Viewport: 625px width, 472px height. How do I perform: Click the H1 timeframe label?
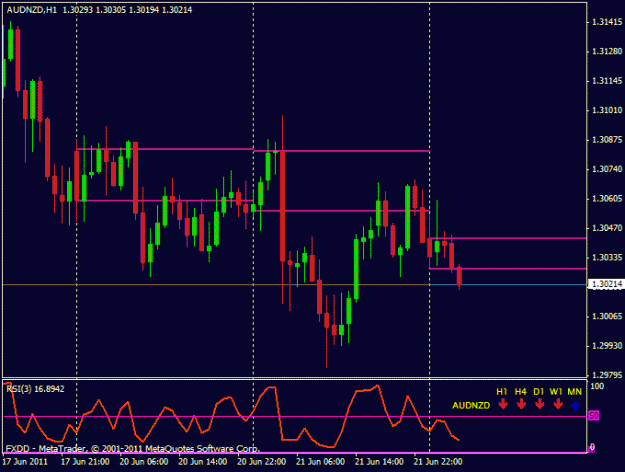click(x=502, y=392)
